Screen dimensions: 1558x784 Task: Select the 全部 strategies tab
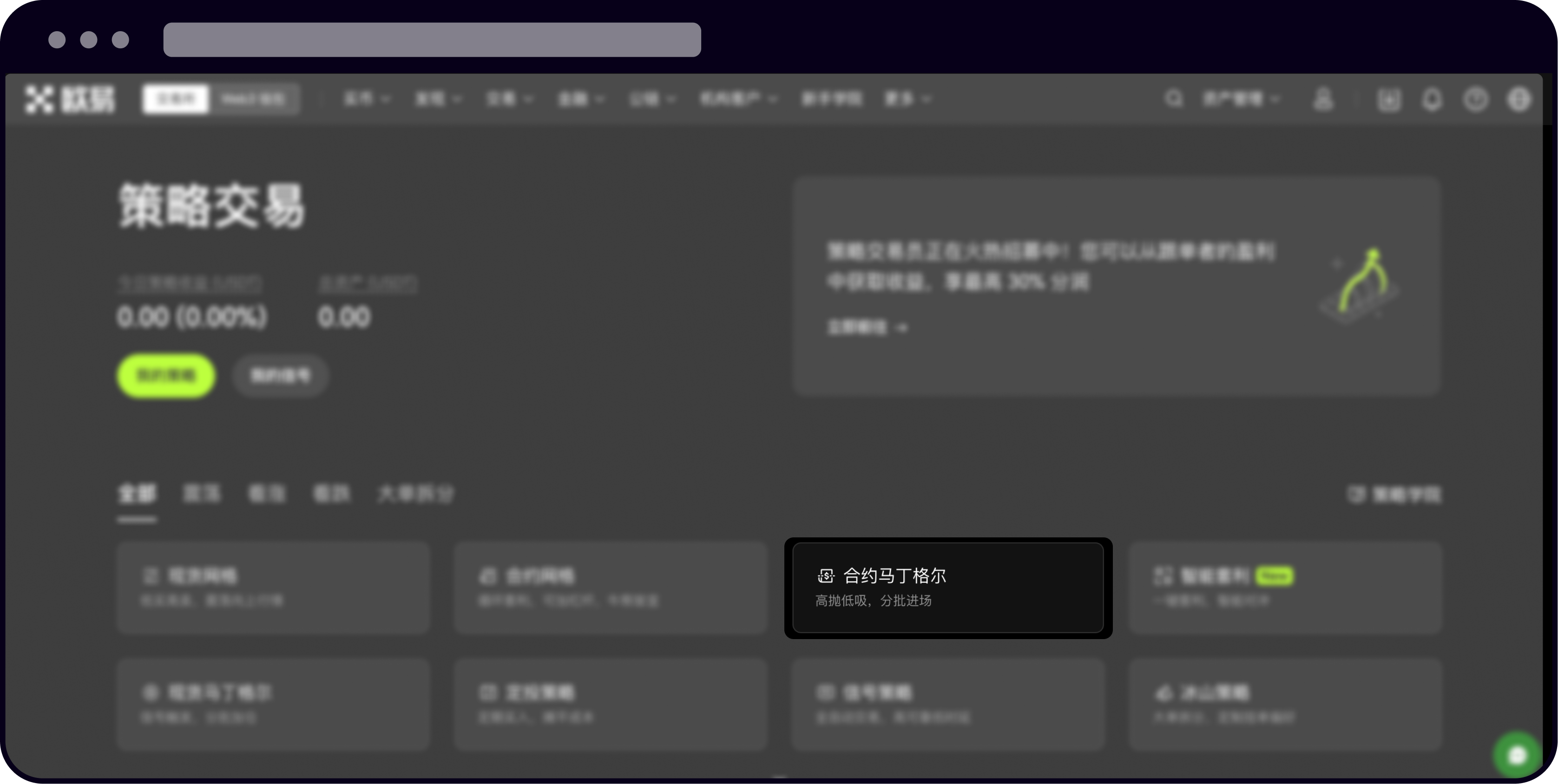pos(137,494)
